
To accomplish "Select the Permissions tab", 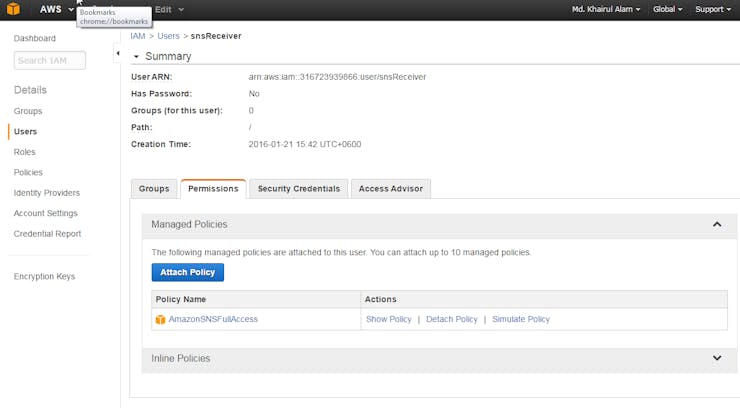I will pyautogui.click(x=213, y=189).
